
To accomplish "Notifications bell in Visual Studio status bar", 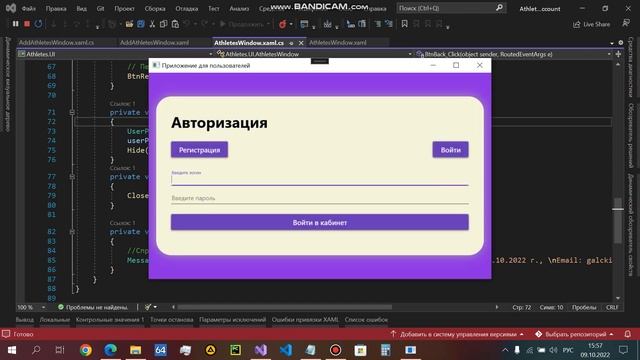I will point(628,334).
